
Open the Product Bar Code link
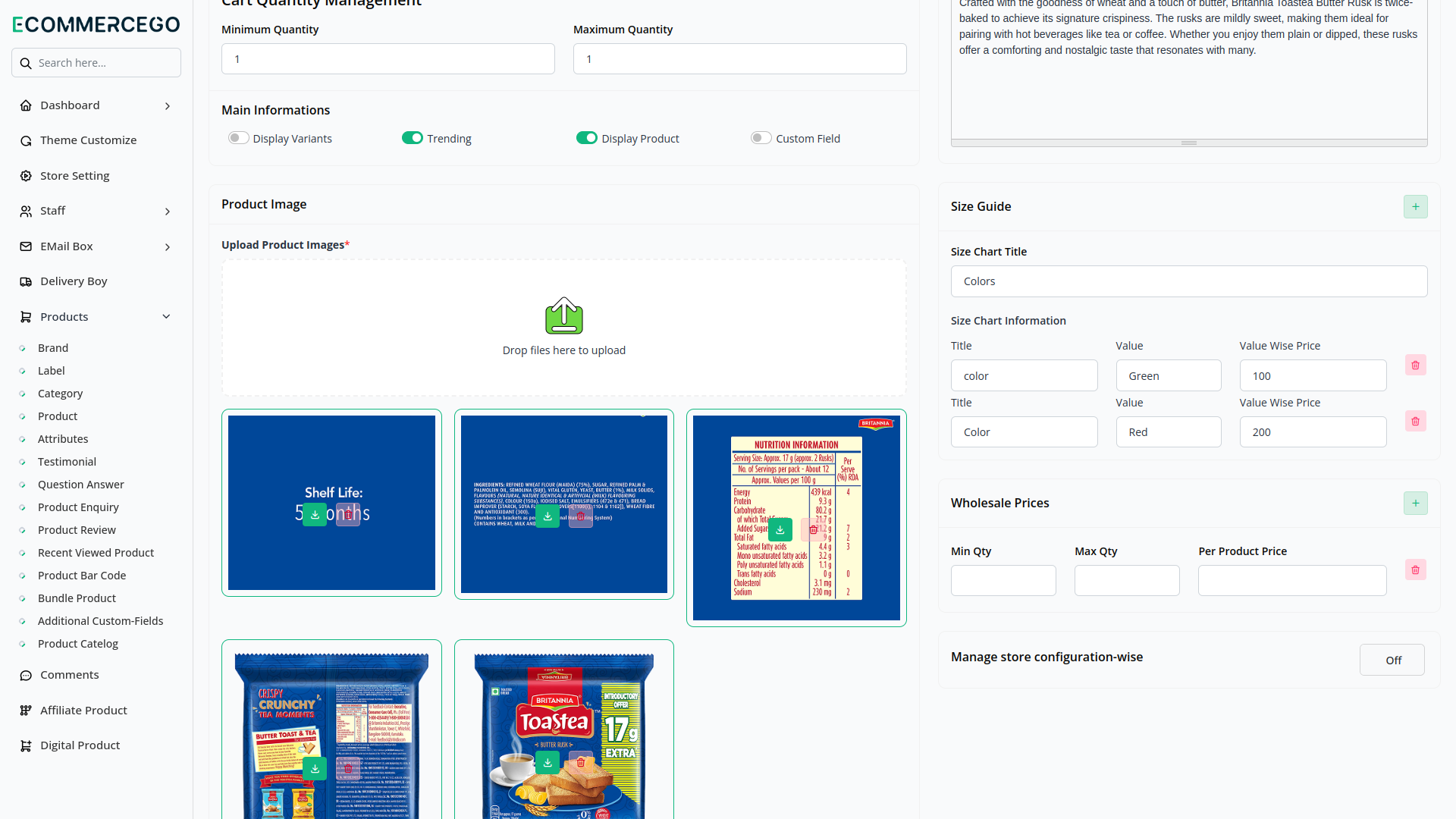coord(82,576)
